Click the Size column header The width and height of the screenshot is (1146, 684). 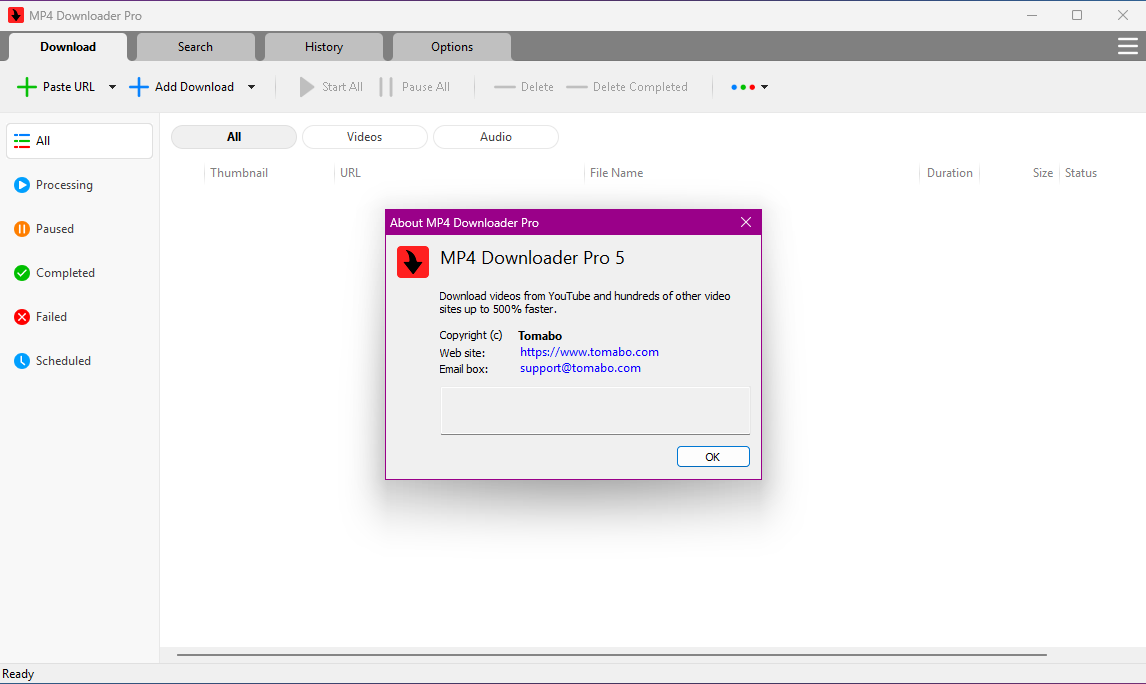(x=1042, y=172)
